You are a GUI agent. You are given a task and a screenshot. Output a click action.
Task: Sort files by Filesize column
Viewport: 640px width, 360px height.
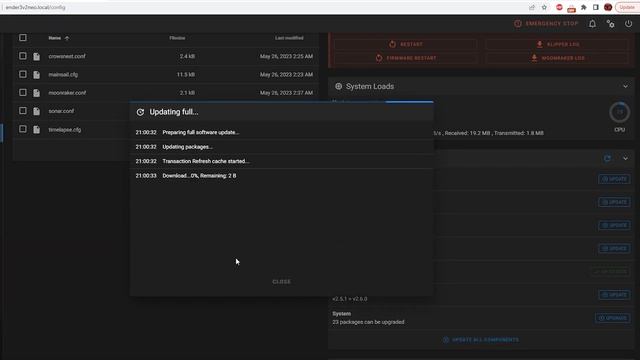(x=177, y=38)
